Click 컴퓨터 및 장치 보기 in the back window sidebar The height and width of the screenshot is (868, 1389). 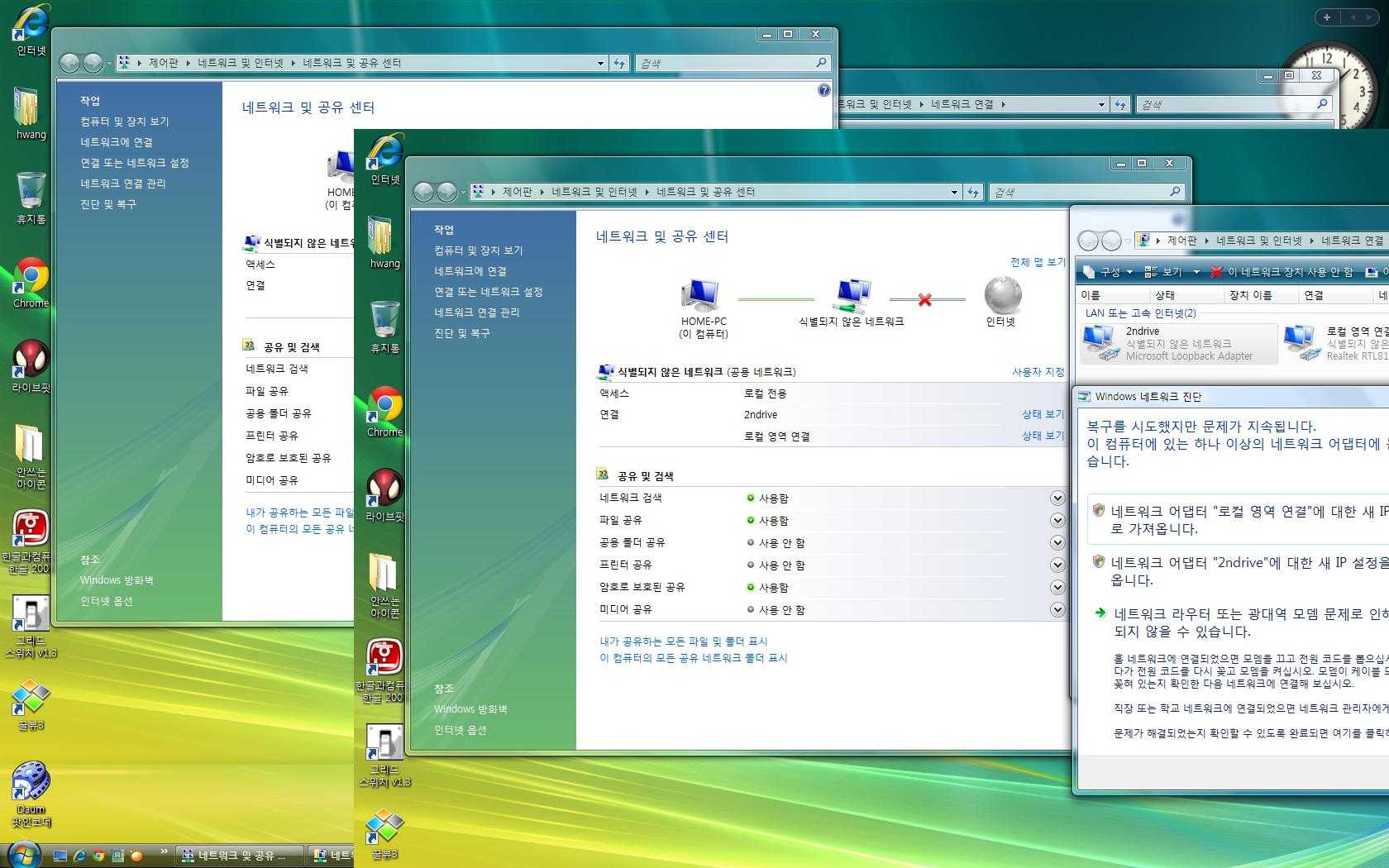pyautogui.click(x=125, y=122)
